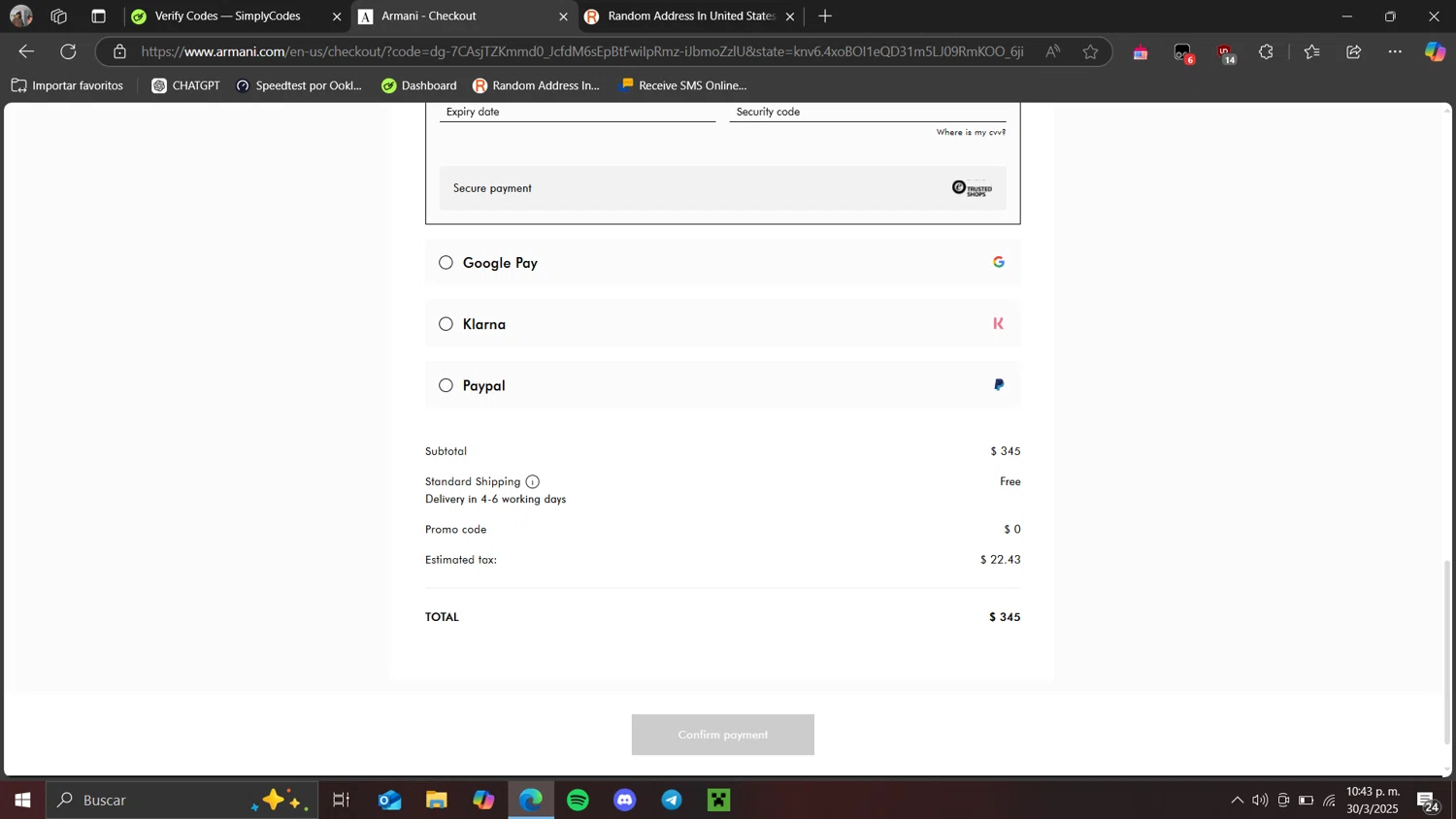View site information lock icon
Screen dimensions: 1456x819
[x=119, y=51]
